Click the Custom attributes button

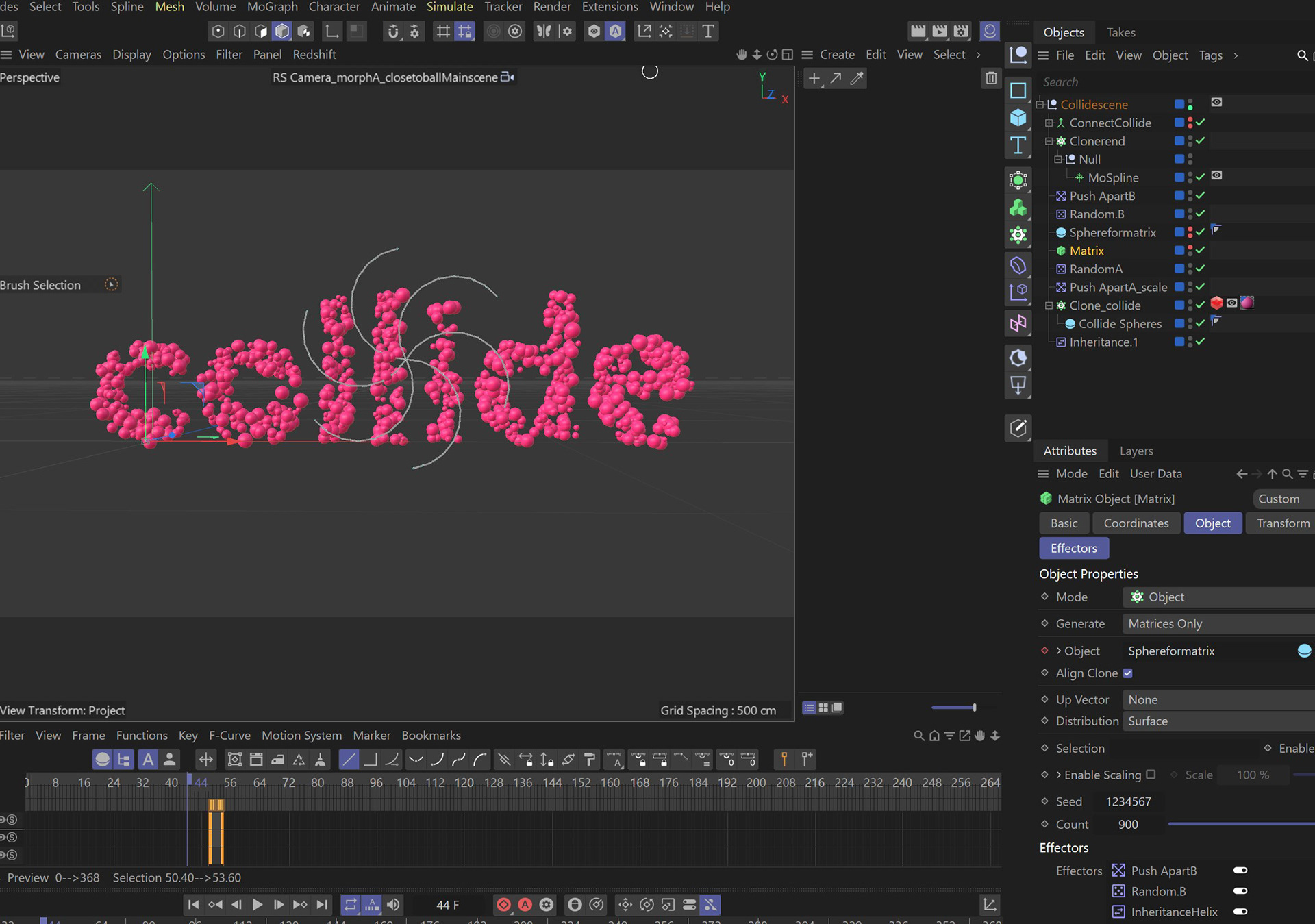(1278, 499)
